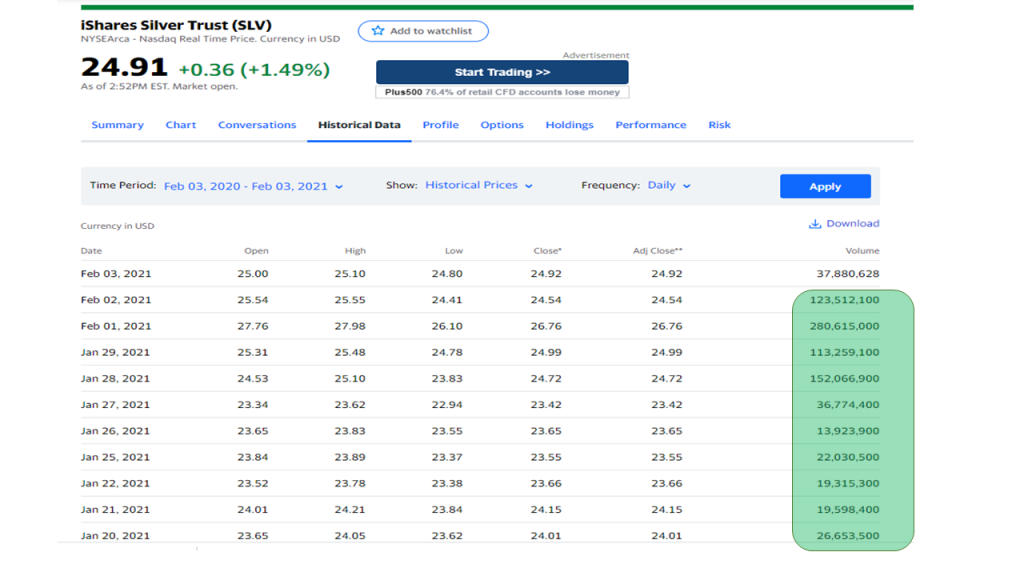
Task: Select the Historical Data tab
Action: 359,125
